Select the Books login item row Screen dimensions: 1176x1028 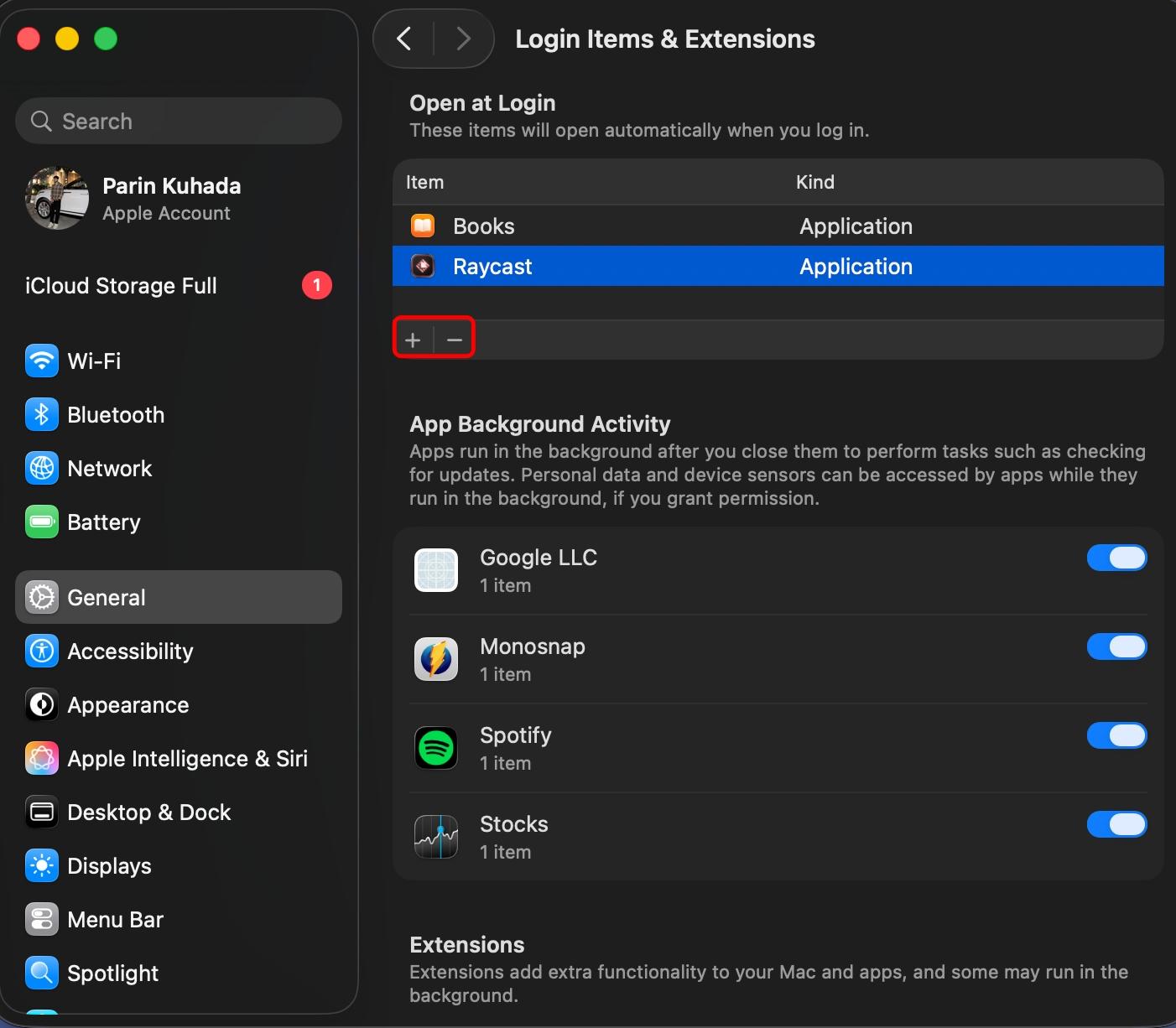coord(778,226)
